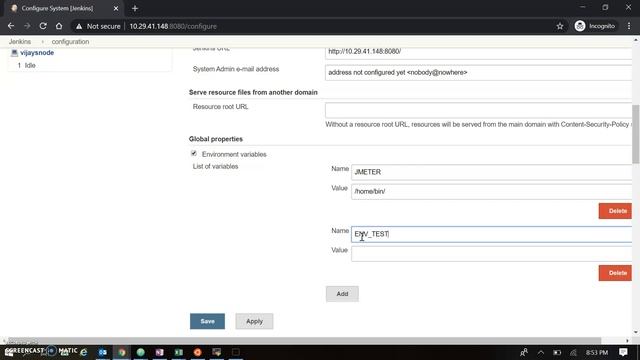Open a new browser tab

point(135,8)
